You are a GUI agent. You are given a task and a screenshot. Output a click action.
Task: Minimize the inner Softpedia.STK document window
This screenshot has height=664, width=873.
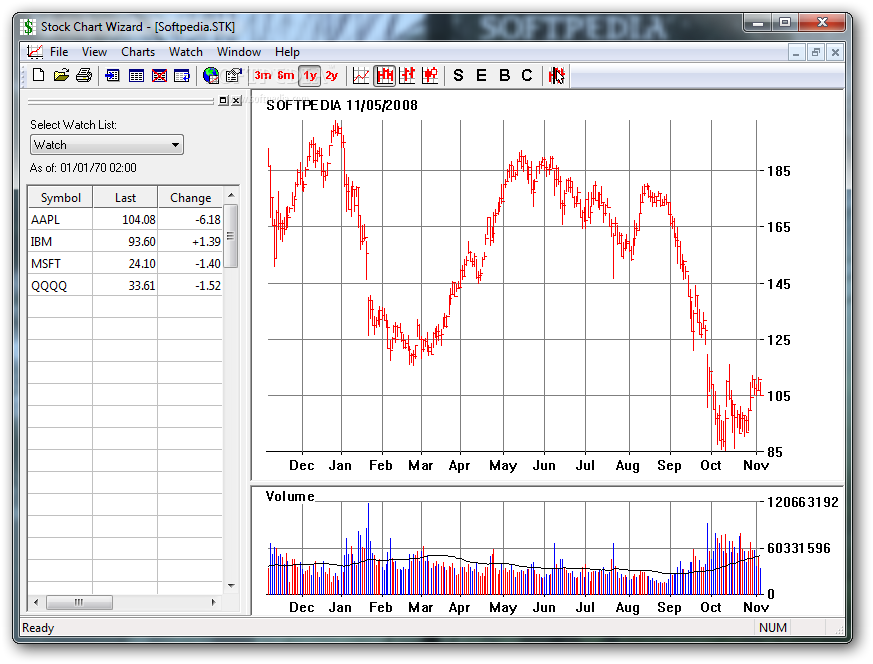coord(796,53)
